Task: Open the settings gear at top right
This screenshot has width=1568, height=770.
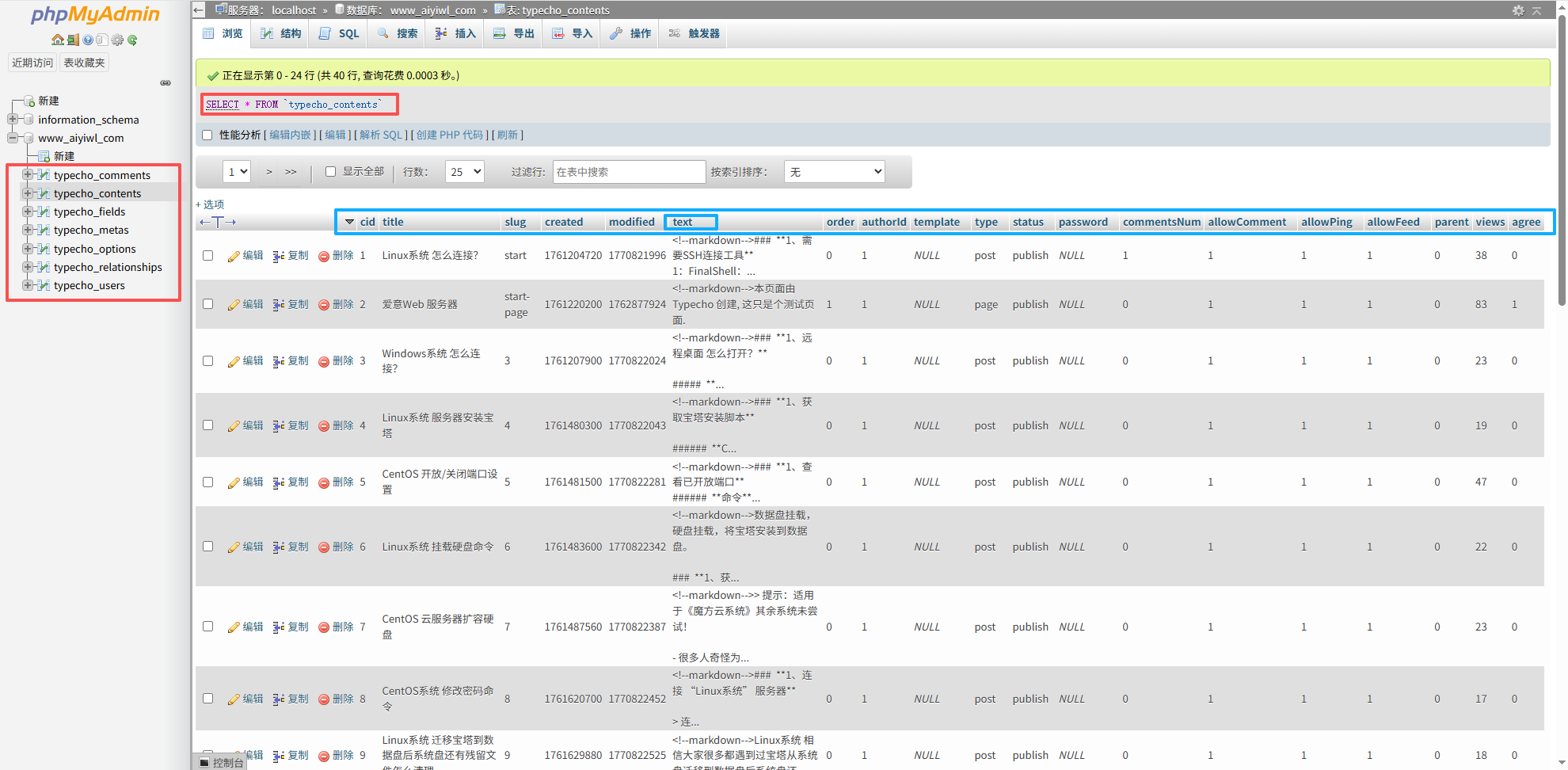Action: pos(1518,10)
